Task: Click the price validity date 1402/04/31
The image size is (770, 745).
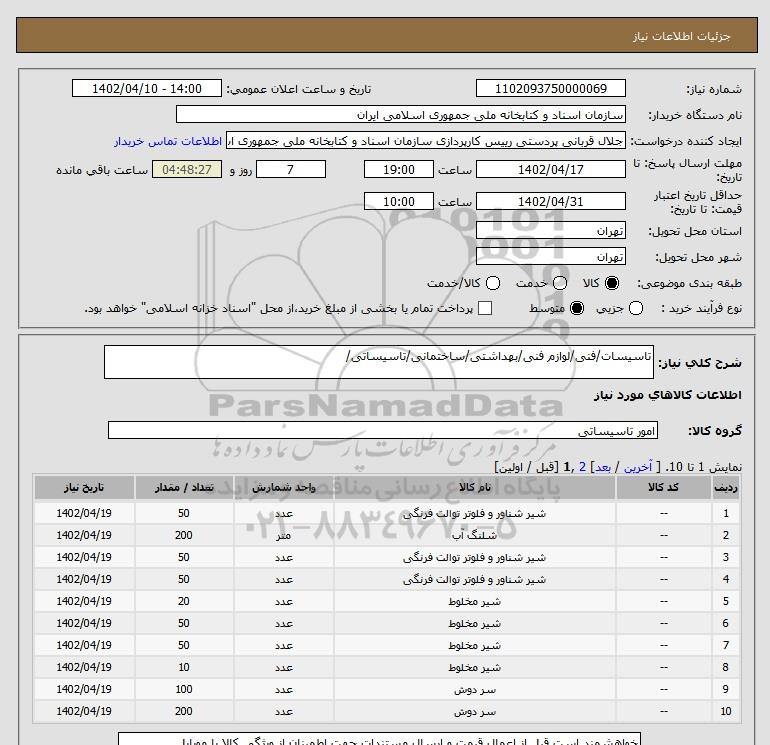Action: (x=550, y=201)
